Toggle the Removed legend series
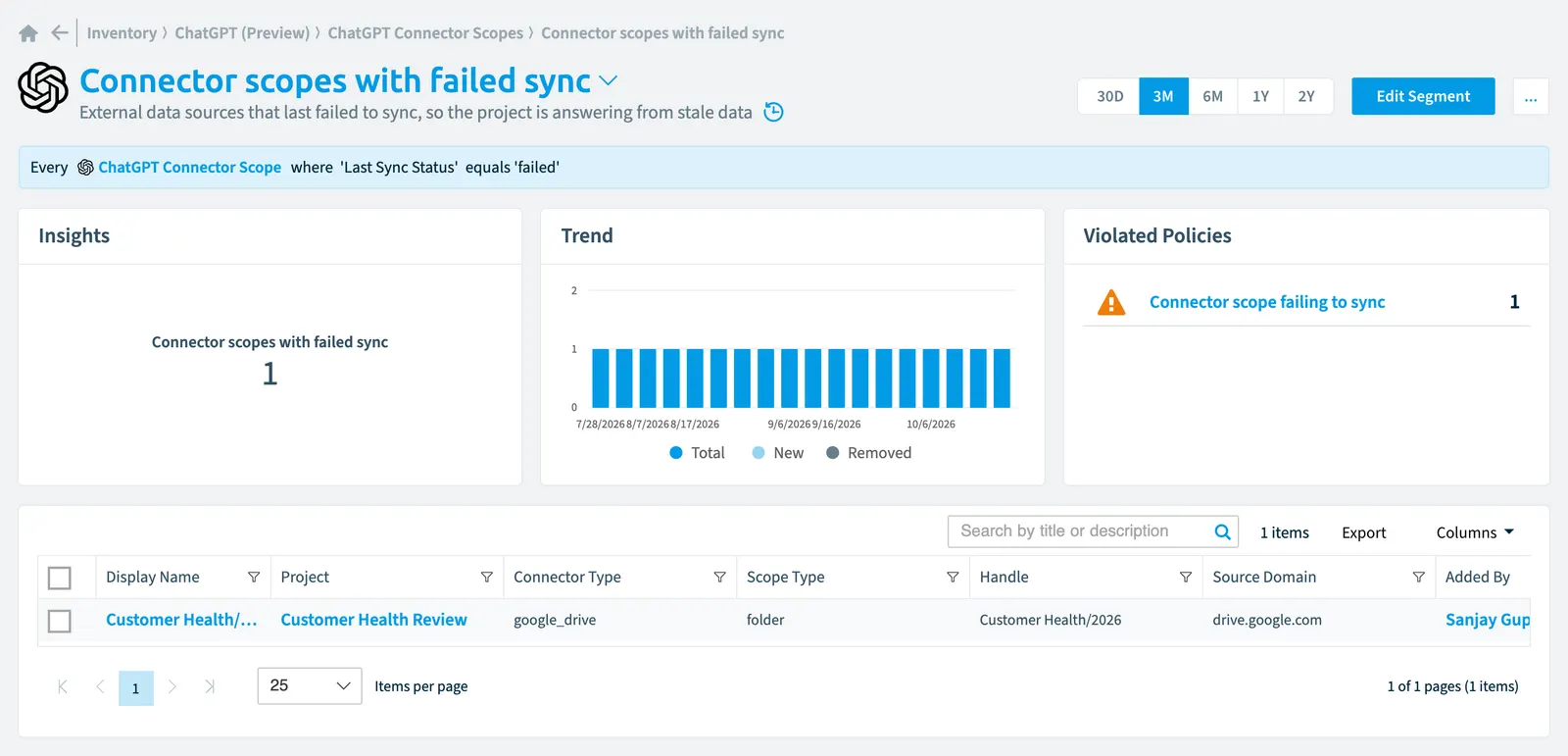Screen dimensions: 1568x756 [869, 453]
